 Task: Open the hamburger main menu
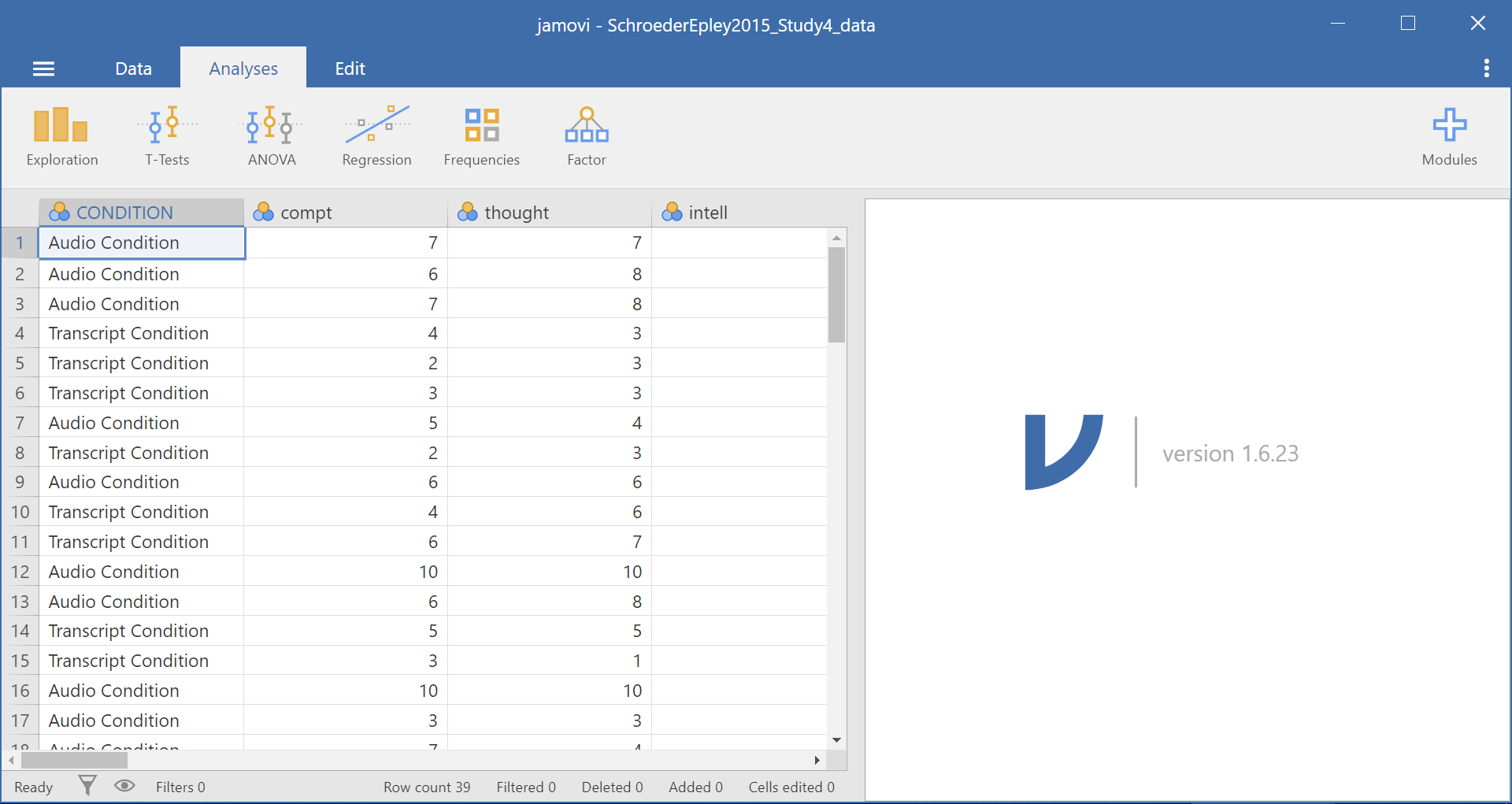coord(43,69)
